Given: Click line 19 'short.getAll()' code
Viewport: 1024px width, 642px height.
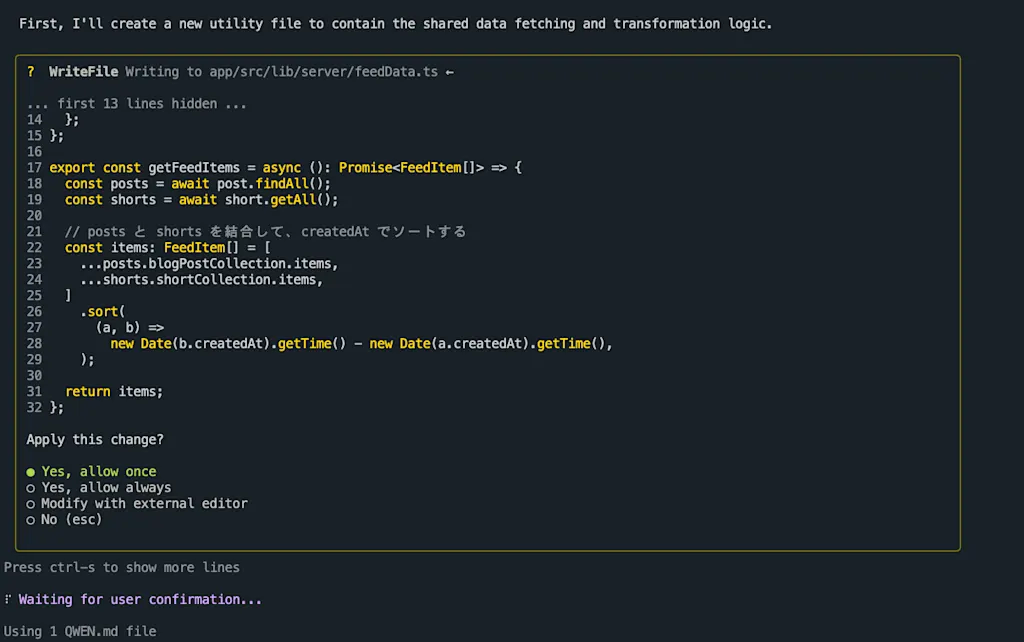Looking at the screenshot, I should click(x=281, y=200).
